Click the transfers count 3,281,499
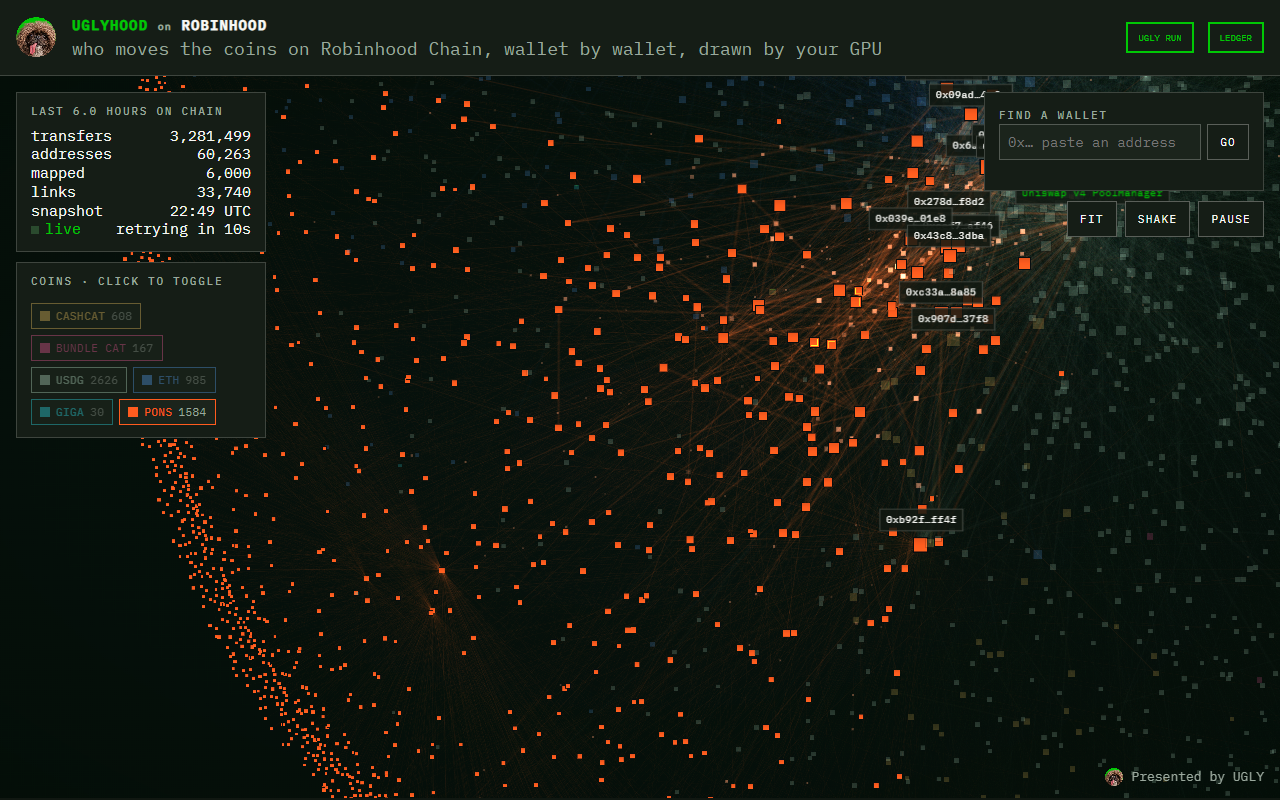The width and height of the screenshot is (1280, 800). click(210, 136)
